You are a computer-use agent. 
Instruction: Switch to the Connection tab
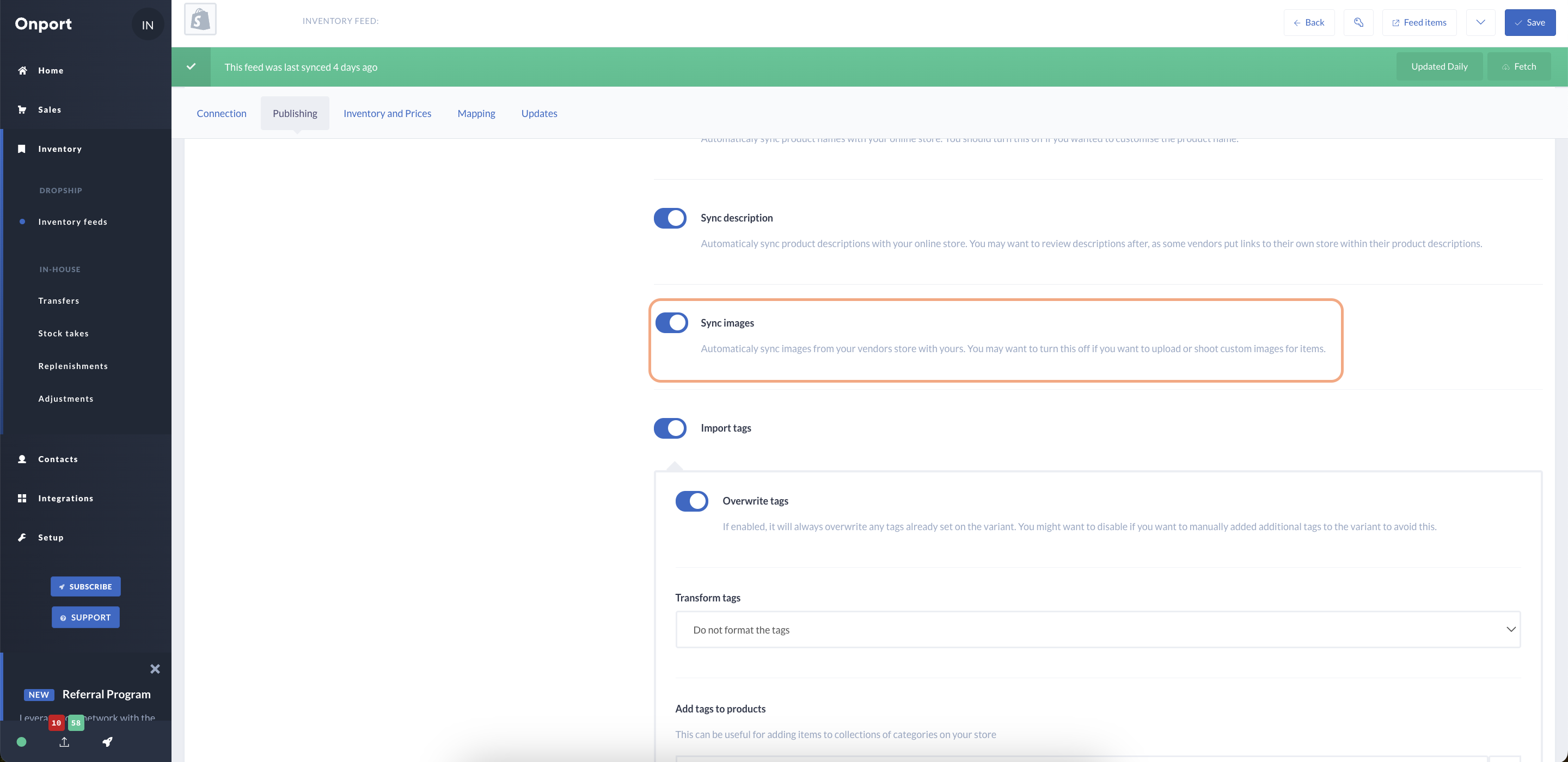pos(222,113)
